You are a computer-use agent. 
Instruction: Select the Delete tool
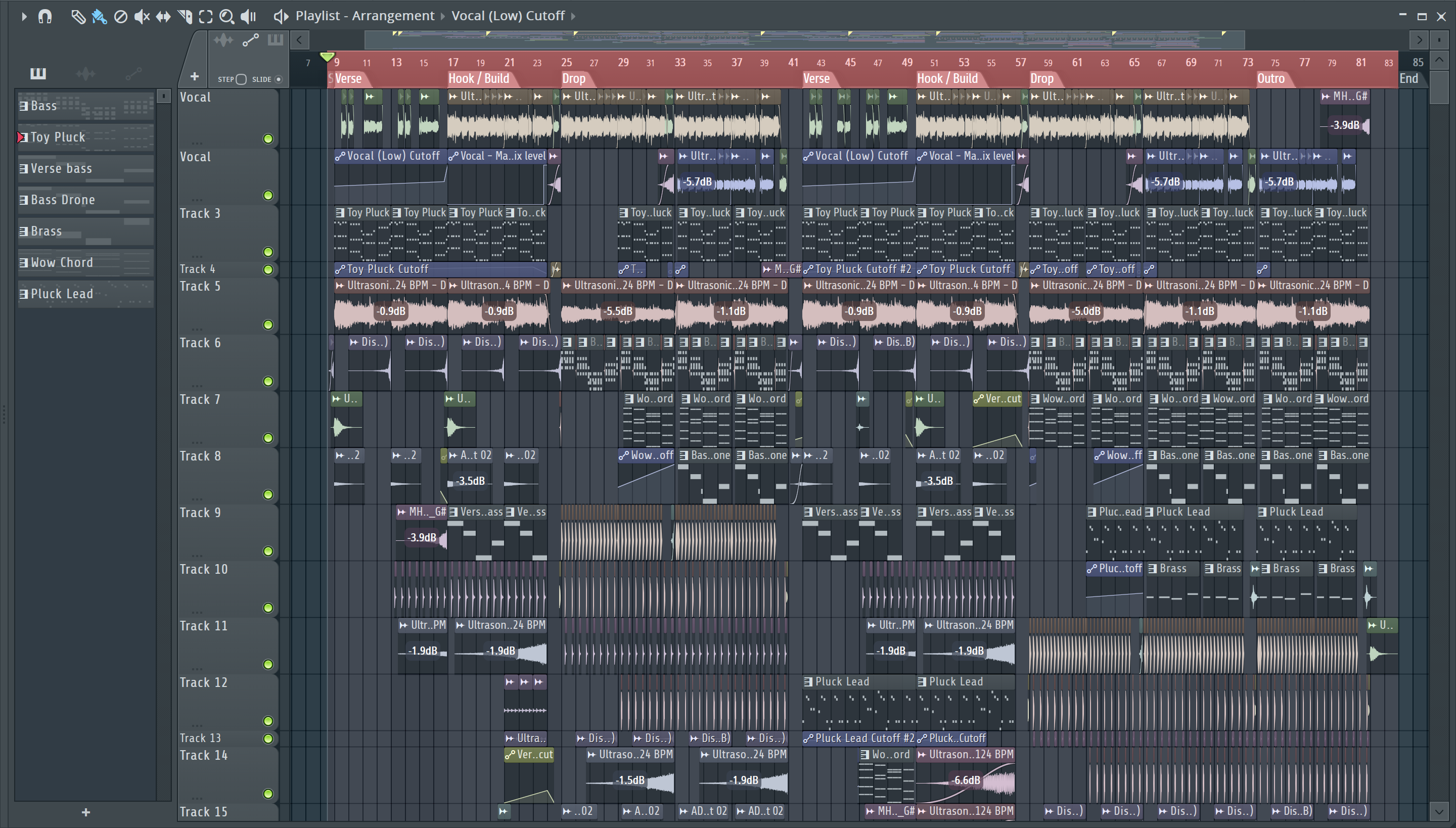pos(120,17)
